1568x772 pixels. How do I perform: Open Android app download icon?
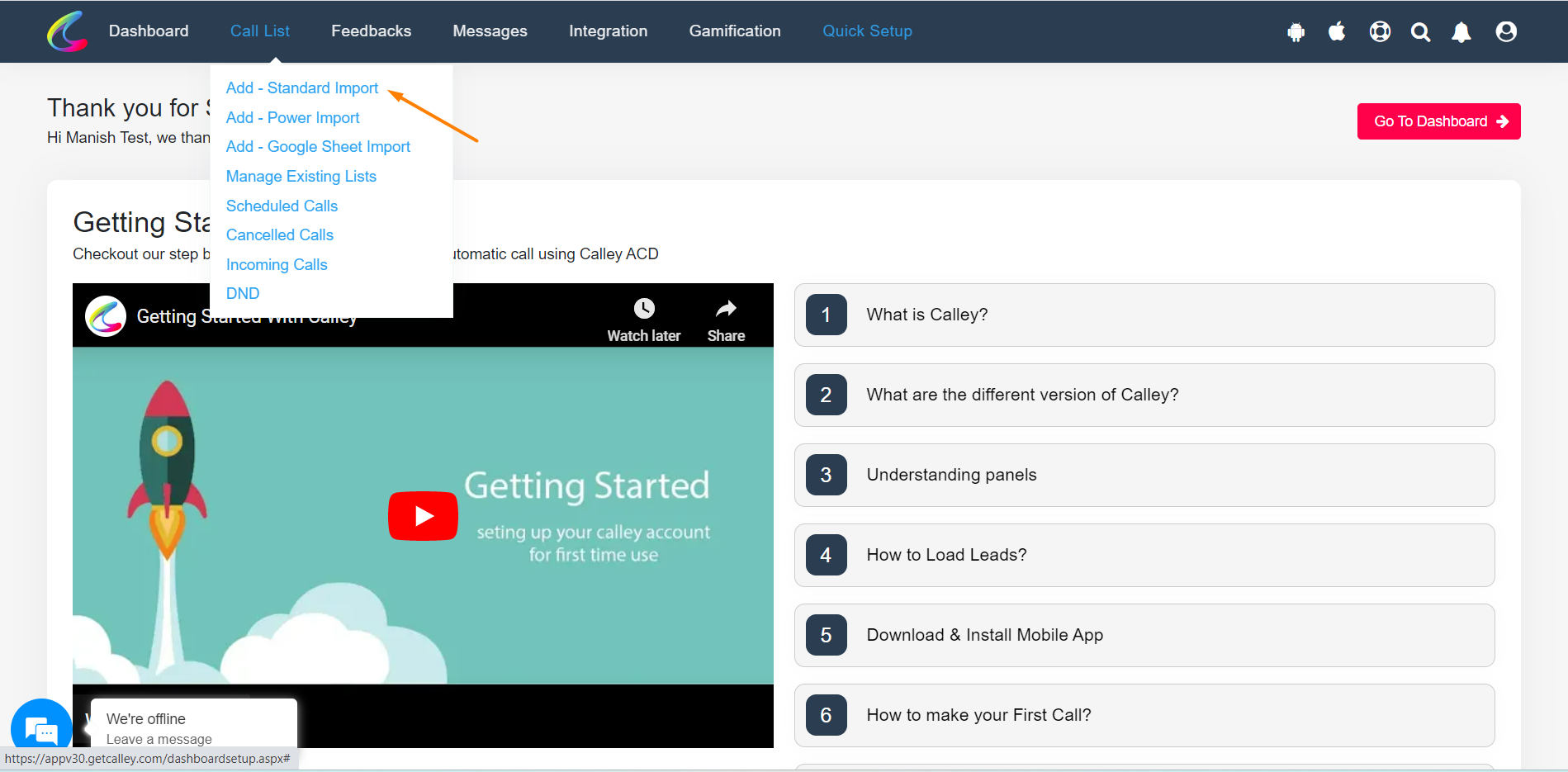tap(1296, 32)
